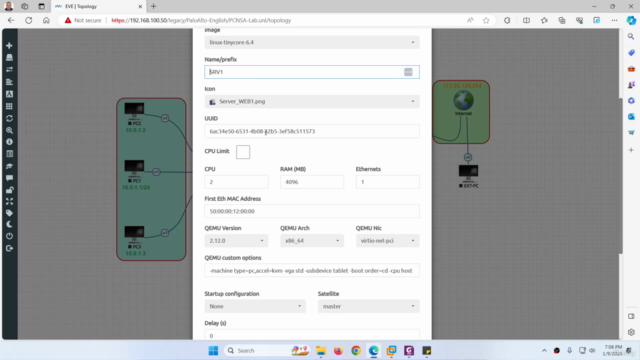This screenshot has width=640, height=360.
Task: Go back with browser back arrow
Action: tap(11, 20)
